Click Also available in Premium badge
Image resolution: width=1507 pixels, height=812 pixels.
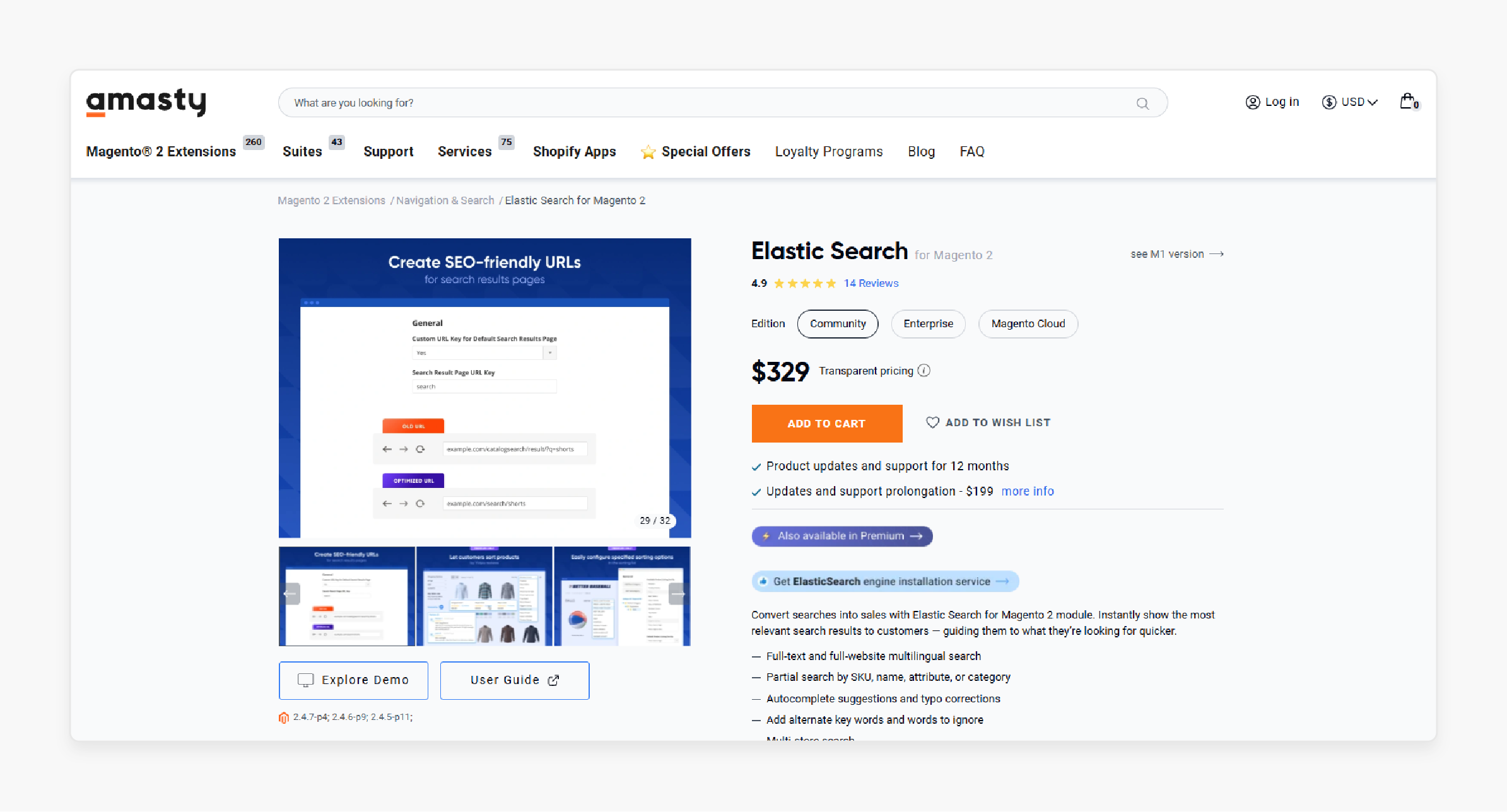click(x=841, y=536)
